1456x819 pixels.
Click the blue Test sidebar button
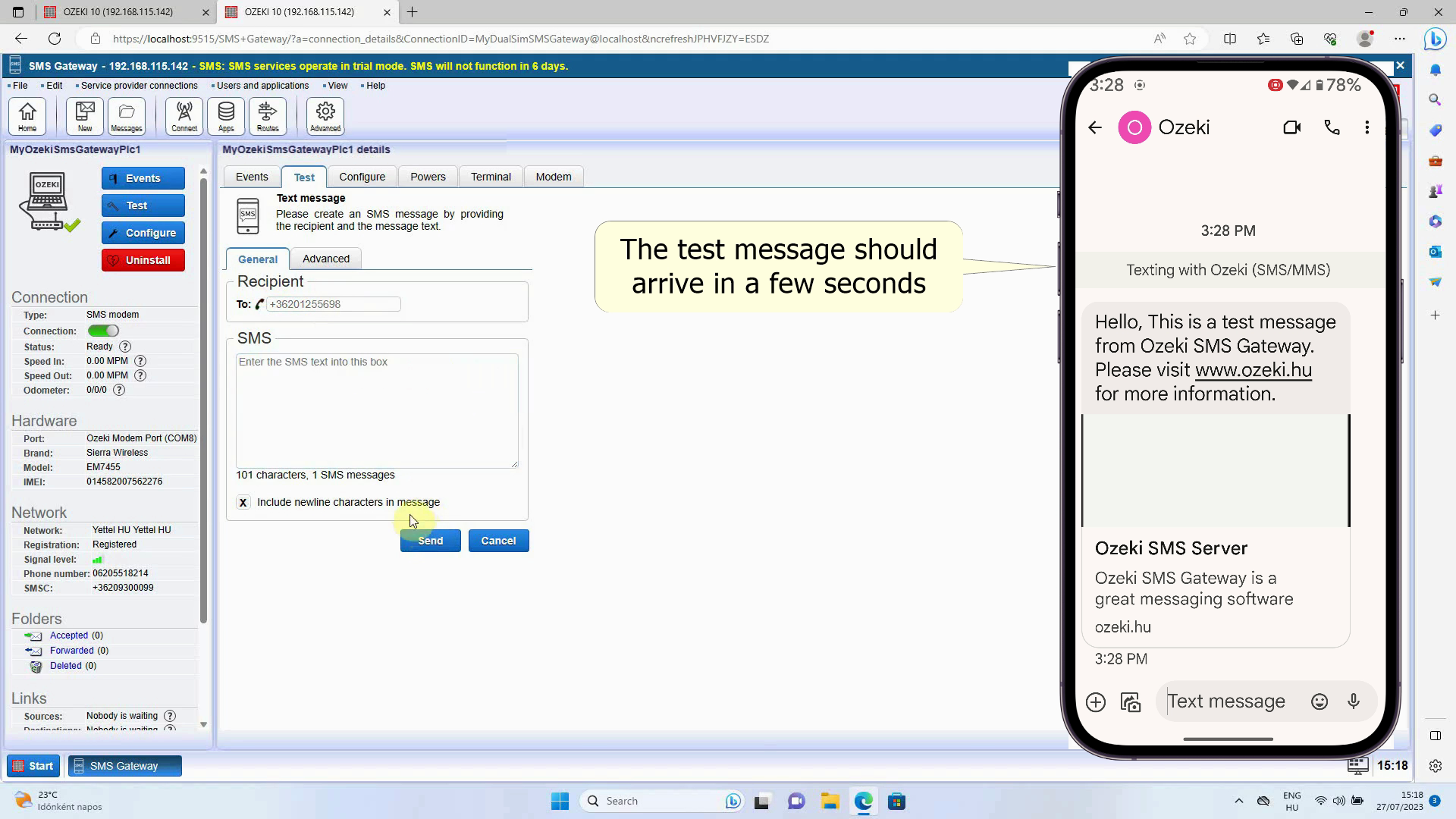pos(143,206)
